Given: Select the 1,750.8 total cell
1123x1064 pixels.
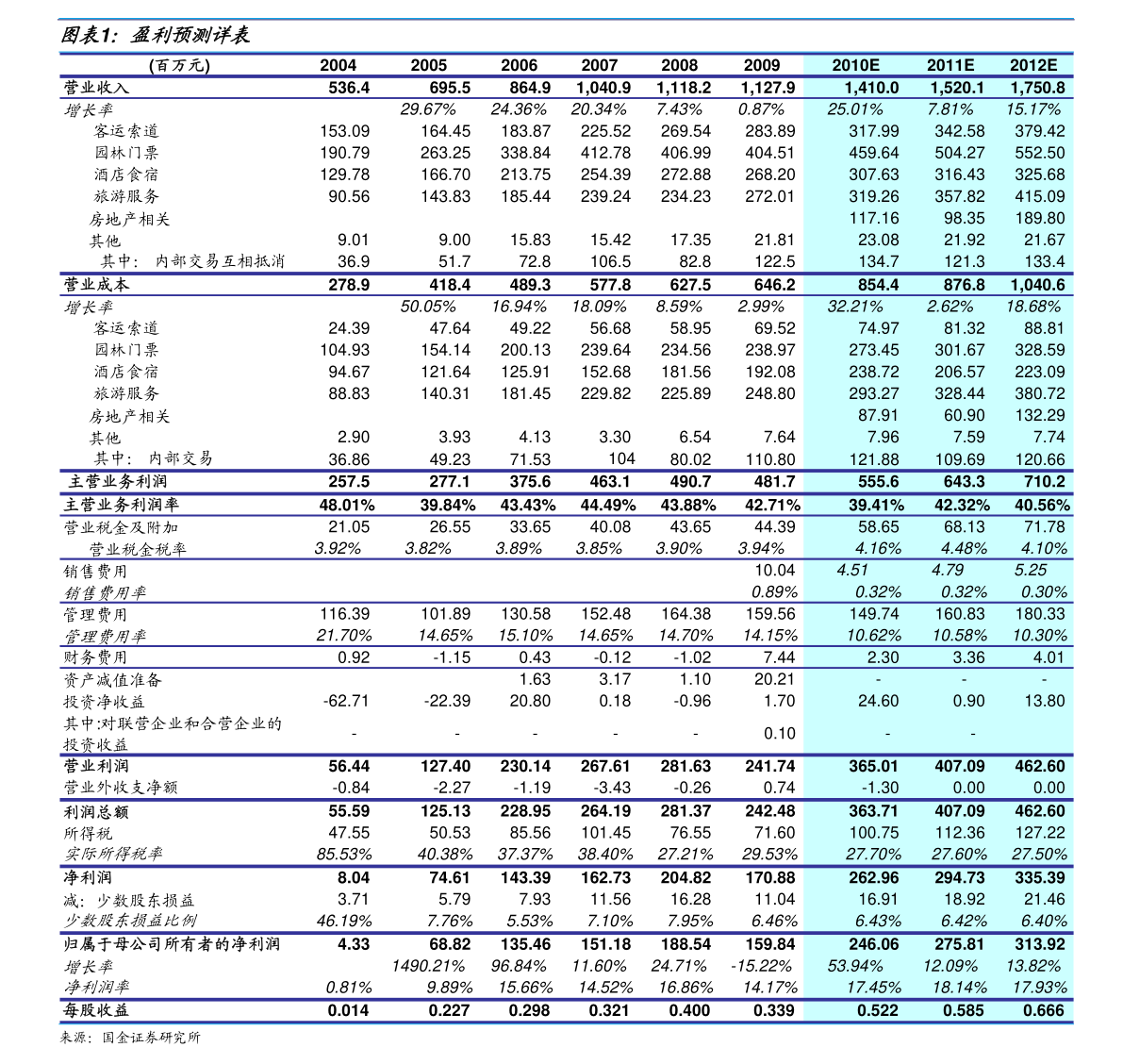Looking at the screenshot, I should (x=1037, y=88).
